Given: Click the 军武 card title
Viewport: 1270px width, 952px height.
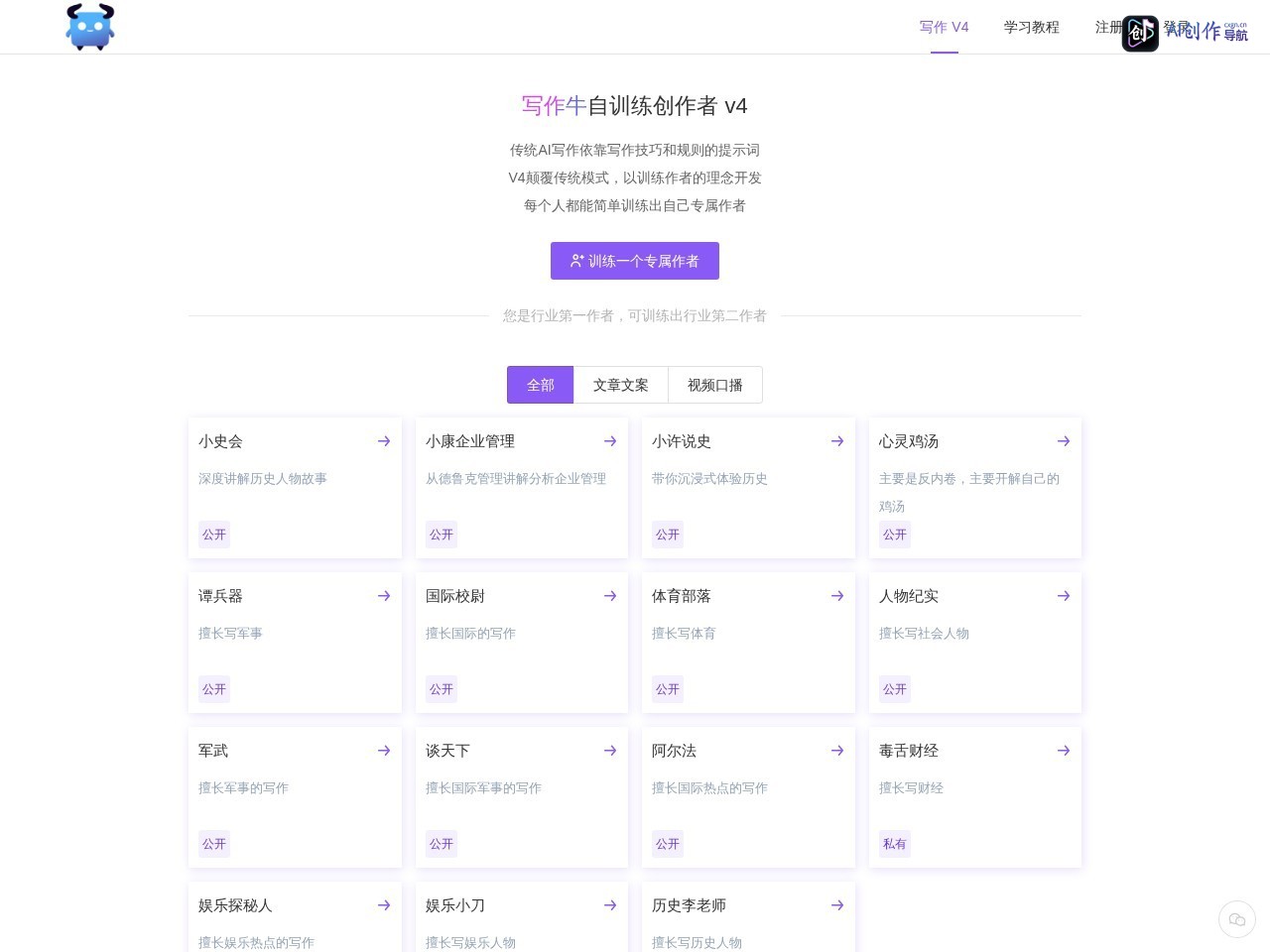Looking at the screenshot, I should coord(213,751).
